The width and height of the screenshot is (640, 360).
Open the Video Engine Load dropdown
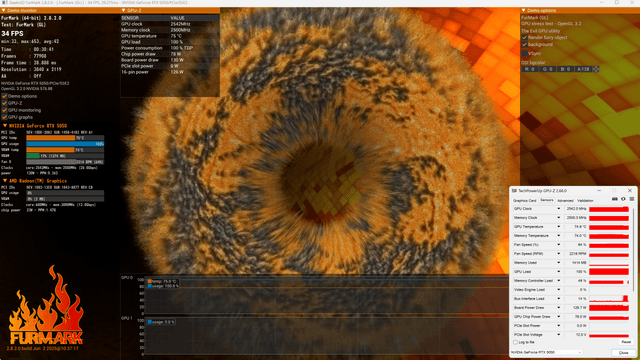559,289
